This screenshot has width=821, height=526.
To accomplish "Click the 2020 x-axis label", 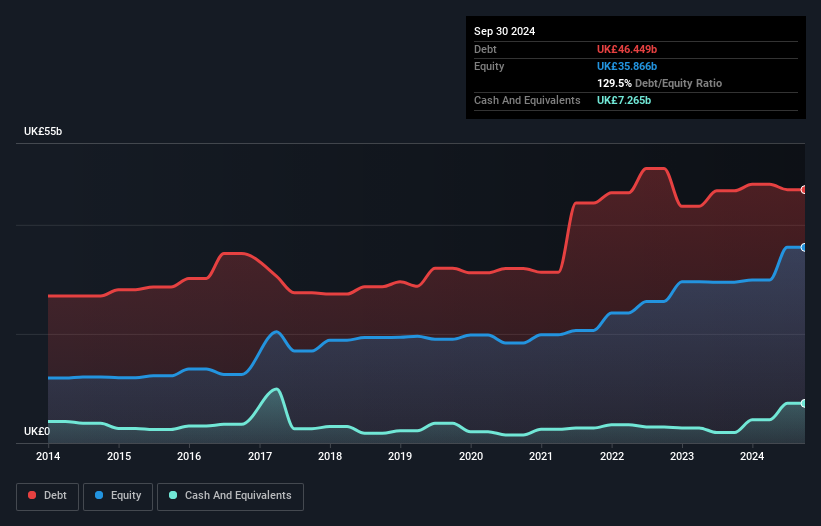I will pyautogui.click(x=471, y=456).
